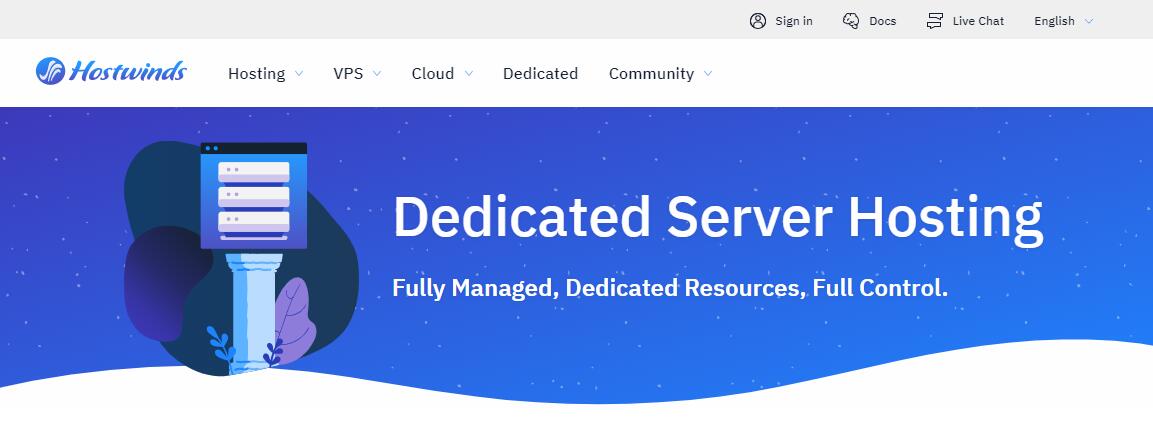Screen dimensions: 1153x442
Task: Open the Docs link
Action: [x=882, y=21]
